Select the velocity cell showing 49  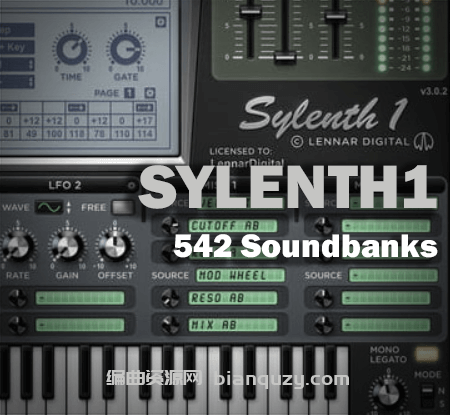point(31,134)
